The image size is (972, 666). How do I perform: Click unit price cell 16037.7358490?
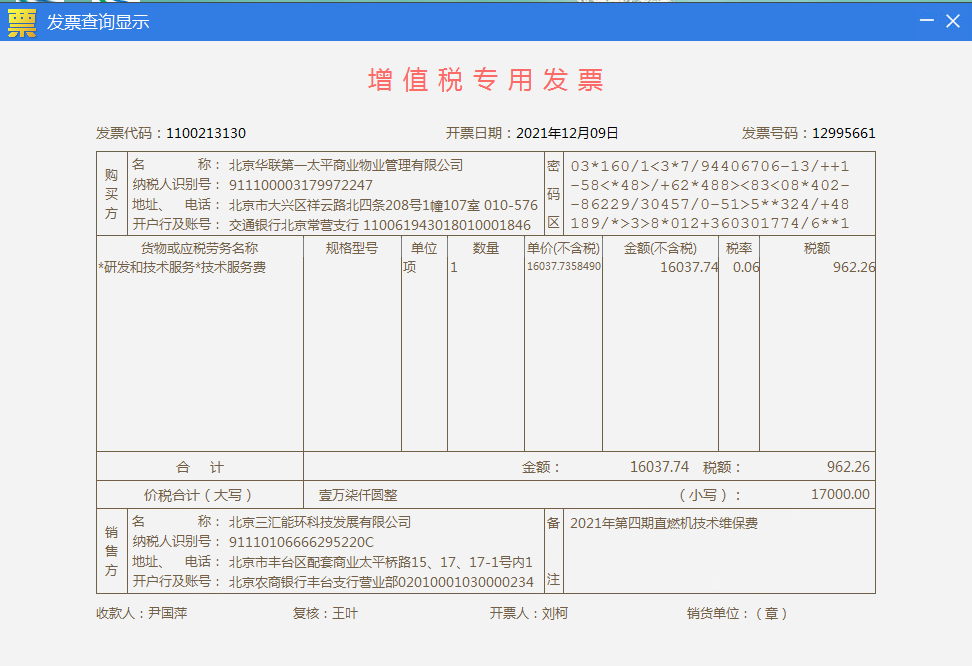pyautogui.click(x=564, y=267)
